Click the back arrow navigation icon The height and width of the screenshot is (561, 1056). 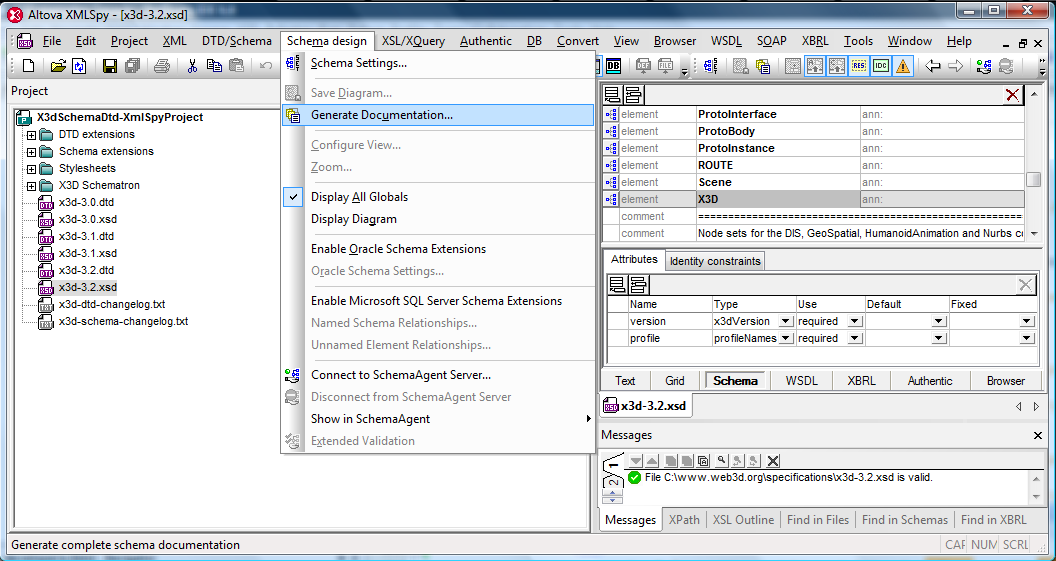coord(933,66)
